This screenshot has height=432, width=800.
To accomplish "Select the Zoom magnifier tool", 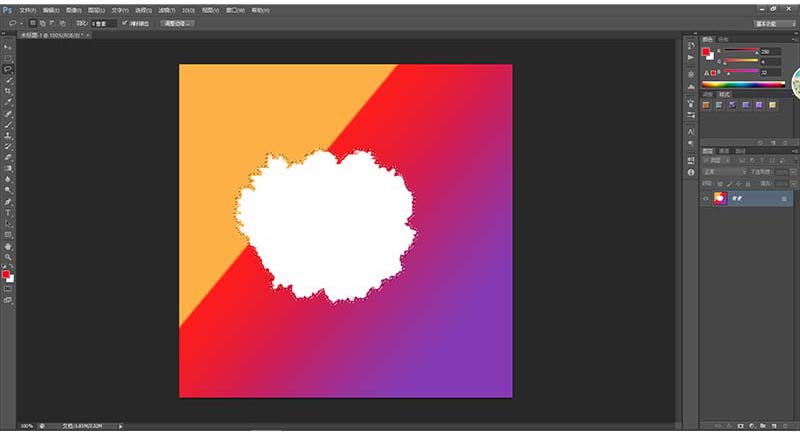I will (x=8, y=256).
